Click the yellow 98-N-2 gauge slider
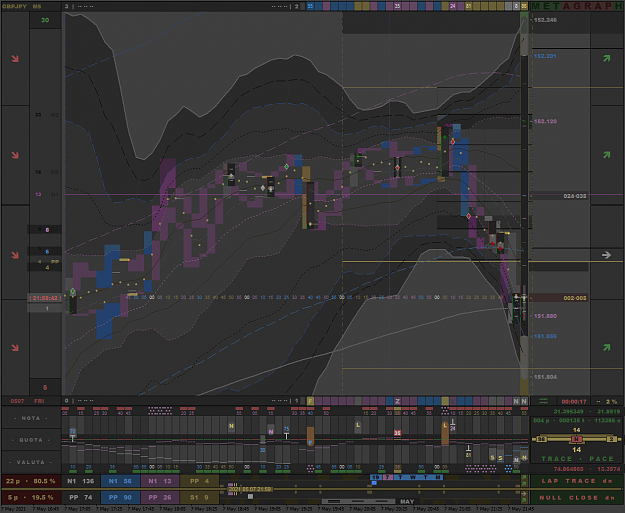 [576, 439]
